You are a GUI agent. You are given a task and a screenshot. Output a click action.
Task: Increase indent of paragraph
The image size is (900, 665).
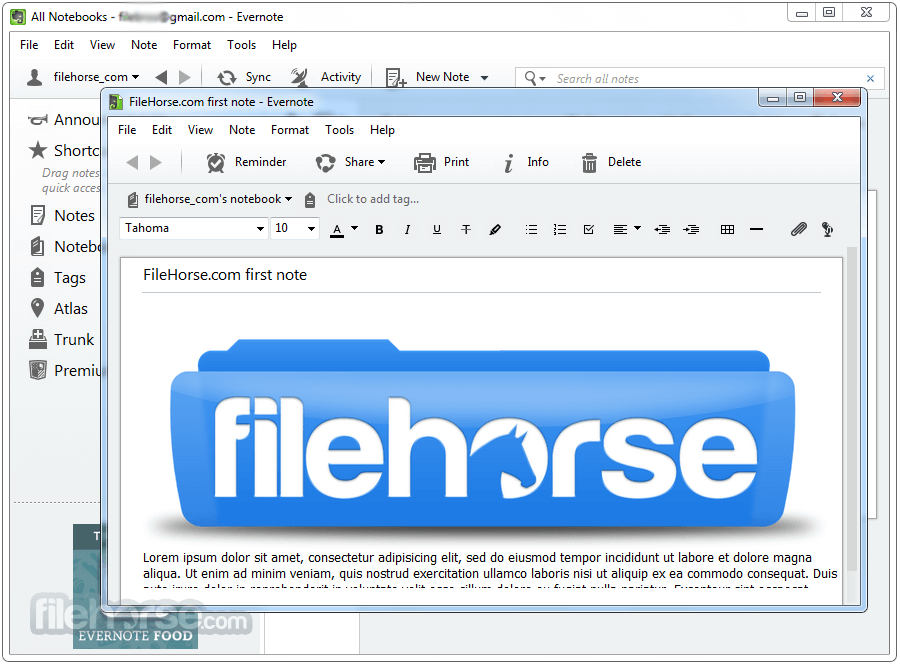coord(691,230)
